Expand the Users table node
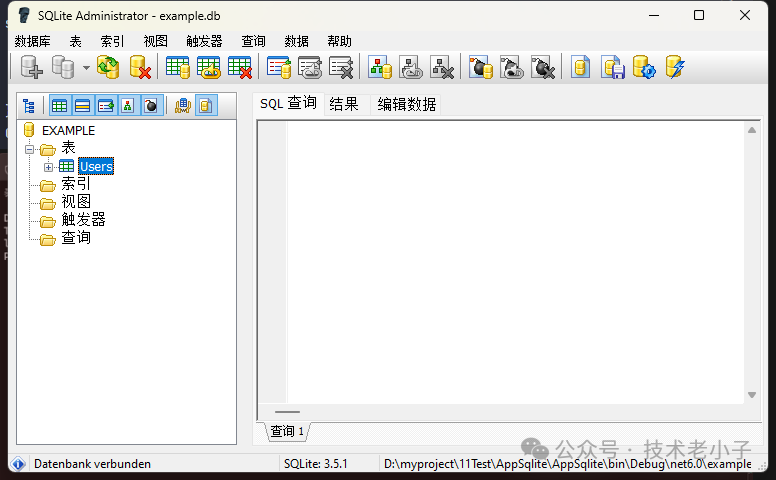Image resolution: width=776 pixels, height=480 pixels. pyautogui.click(x=48, y=167)
